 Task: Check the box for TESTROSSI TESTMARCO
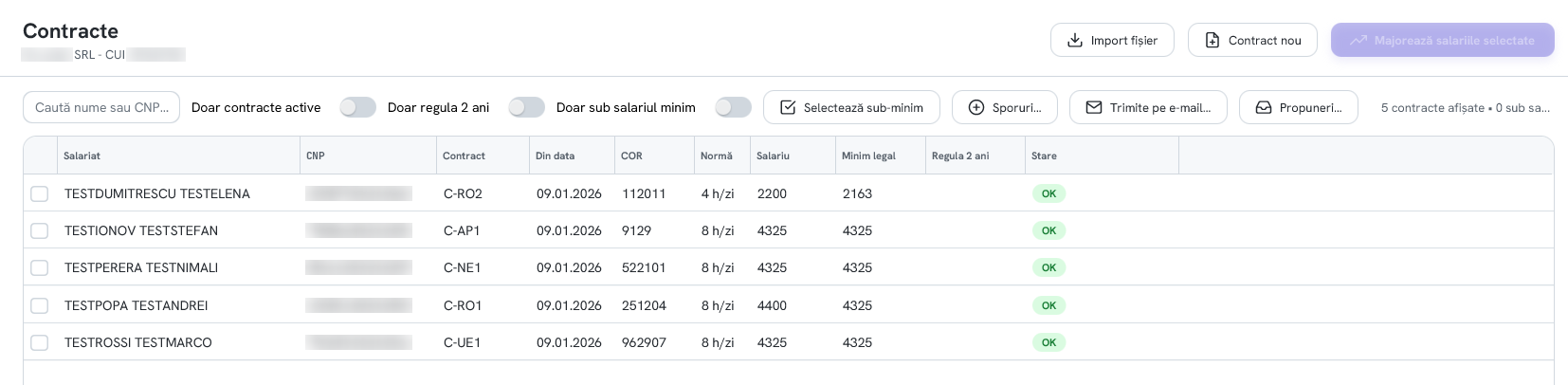(39, 342)
